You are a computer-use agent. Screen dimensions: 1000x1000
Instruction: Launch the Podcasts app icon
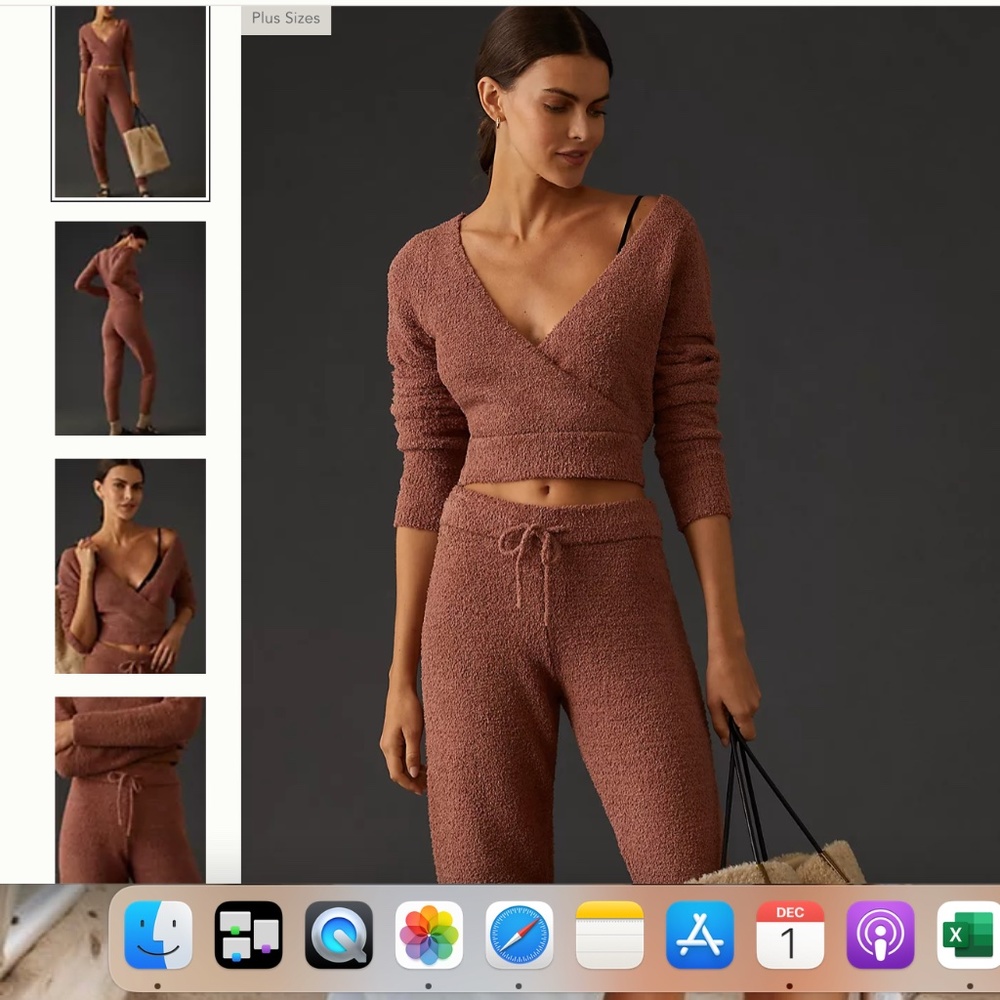[878, 936]
